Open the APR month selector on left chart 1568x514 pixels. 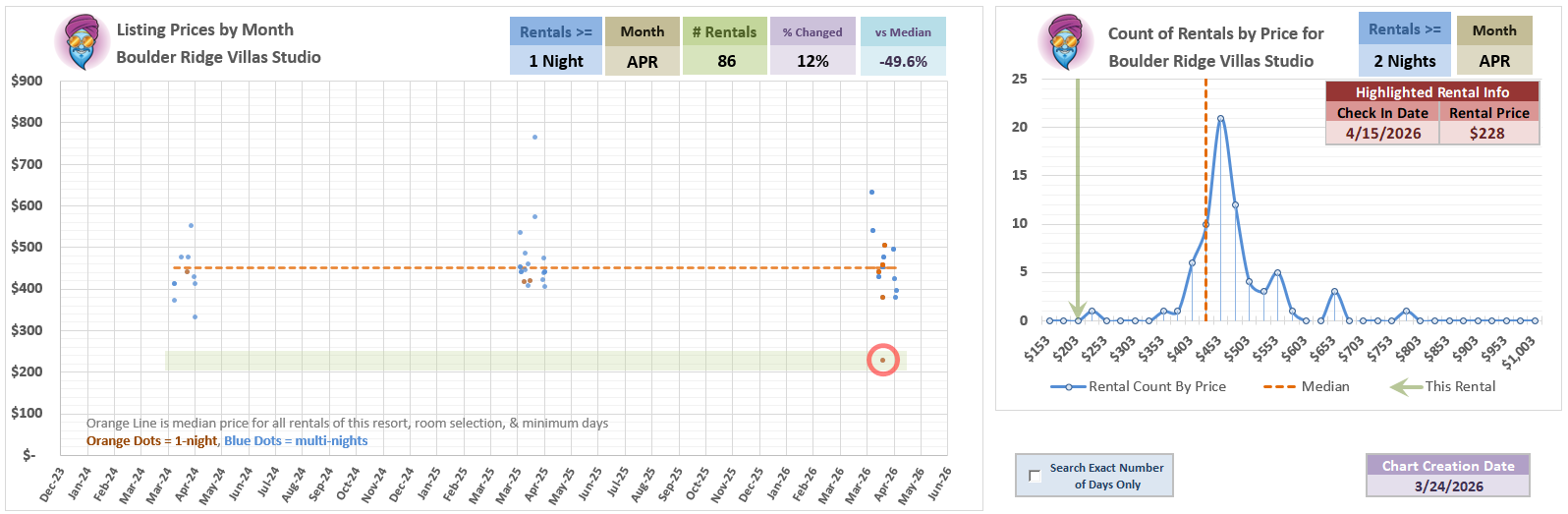(x=642, y=61)
